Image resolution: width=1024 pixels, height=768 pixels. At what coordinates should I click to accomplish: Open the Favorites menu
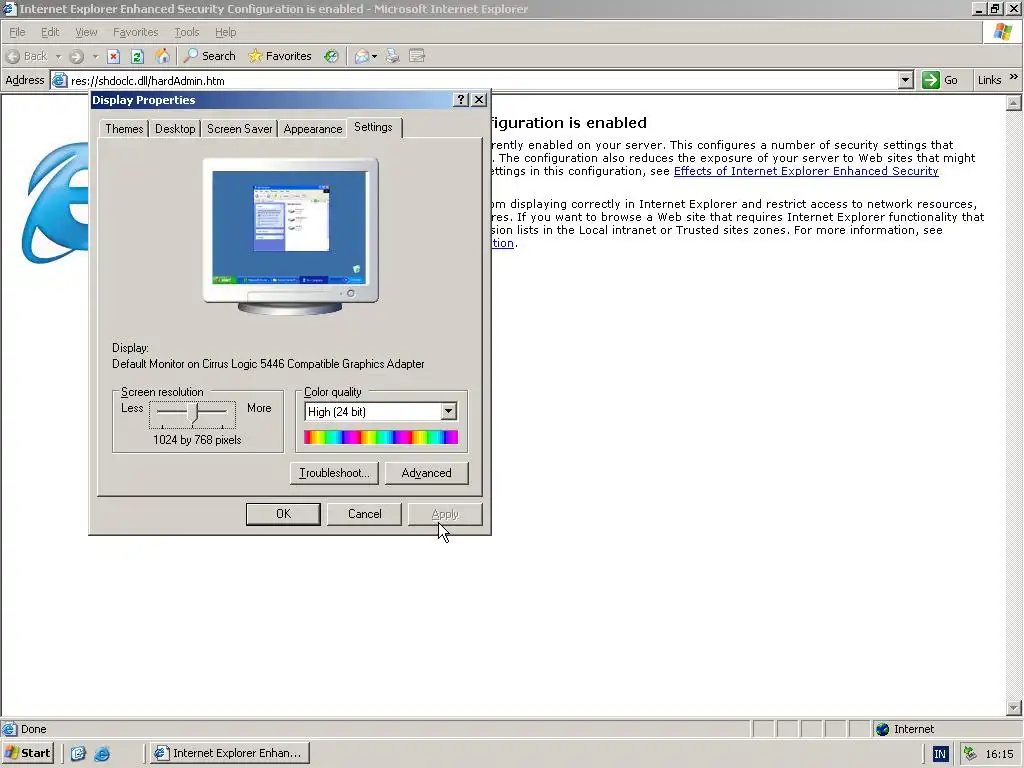click(135, 32)
